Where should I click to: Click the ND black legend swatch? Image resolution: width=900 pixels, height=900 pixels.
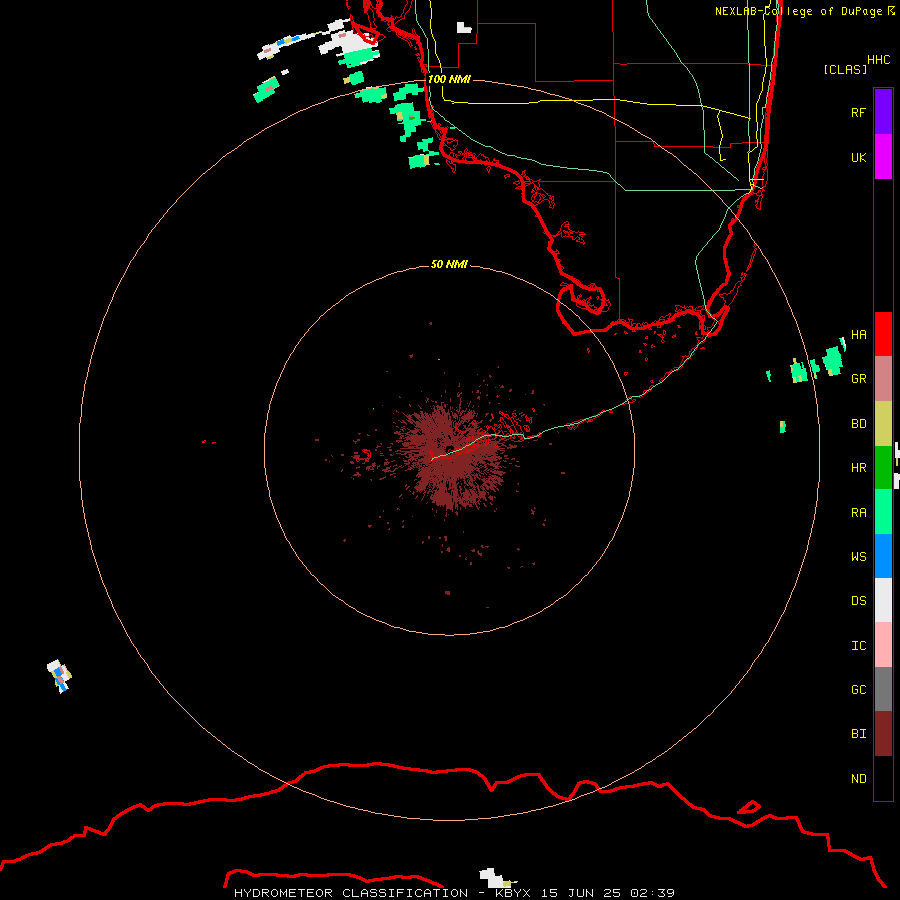883,778
